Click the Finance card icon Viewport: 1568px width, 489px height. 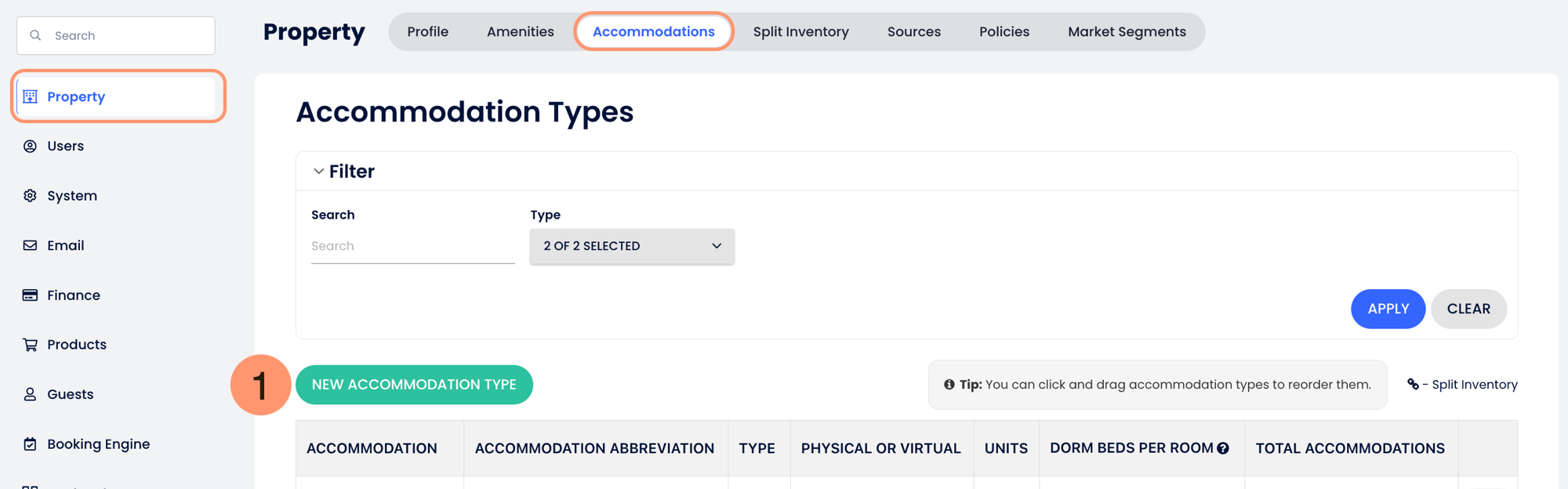pyautogui.click(x=30, y=295)
